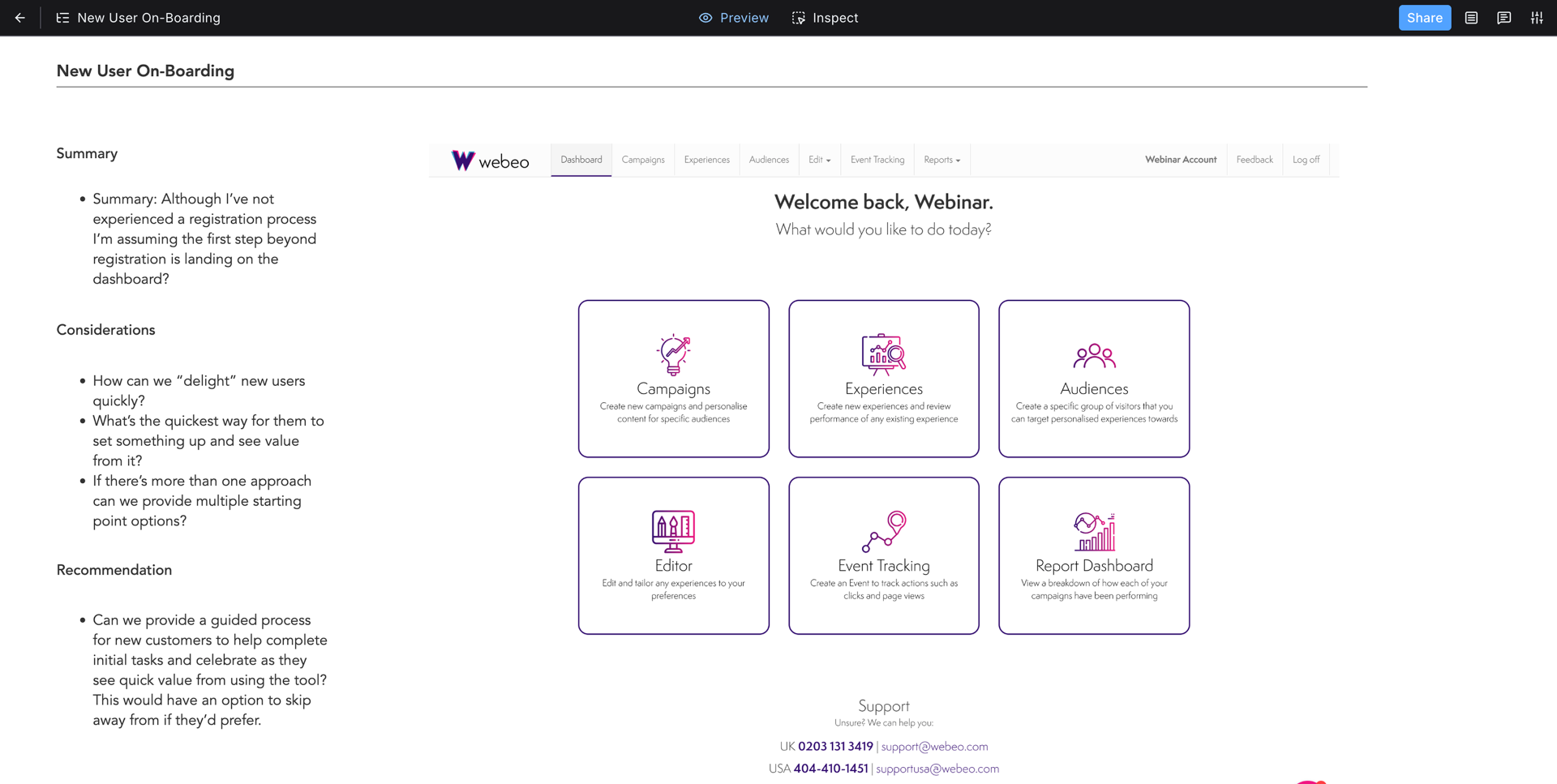Image resolution: width=1557 pixels, height=784 pixels.
Task: Click the Campaigns lightbulb icon
Action: [x=673, y=354]
